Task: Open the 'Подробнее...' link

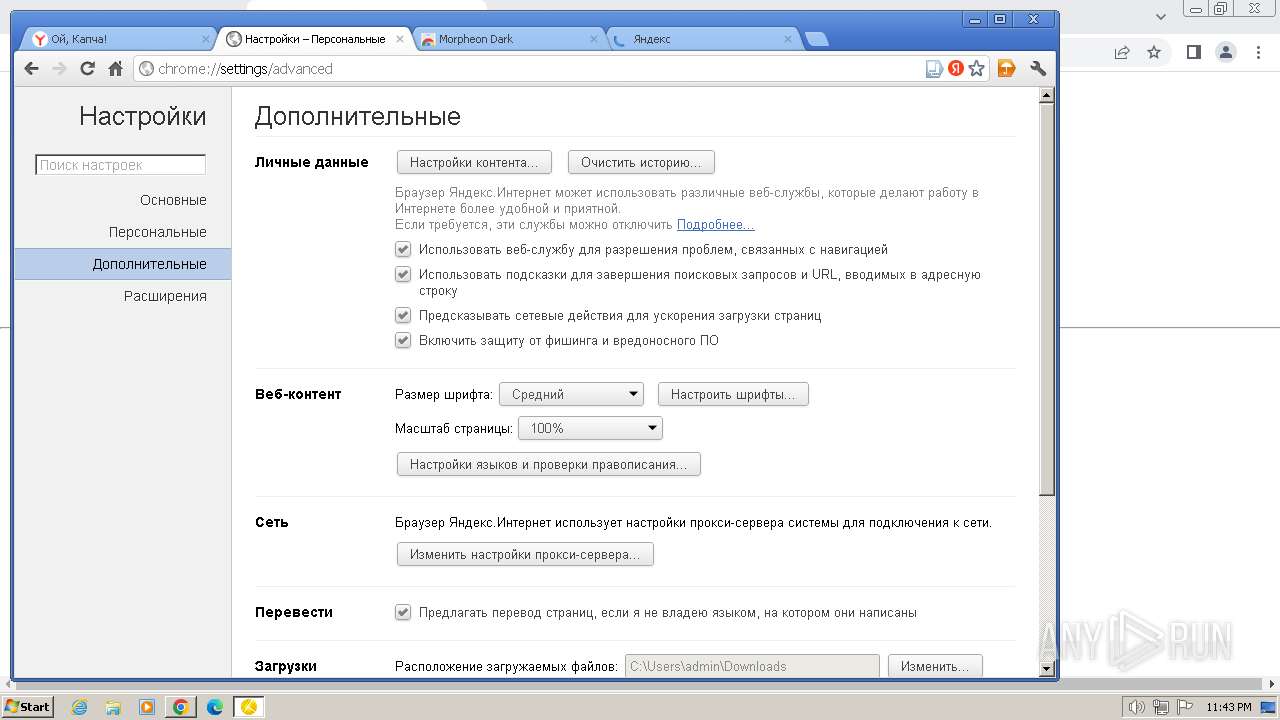Action: coord(715,225)
